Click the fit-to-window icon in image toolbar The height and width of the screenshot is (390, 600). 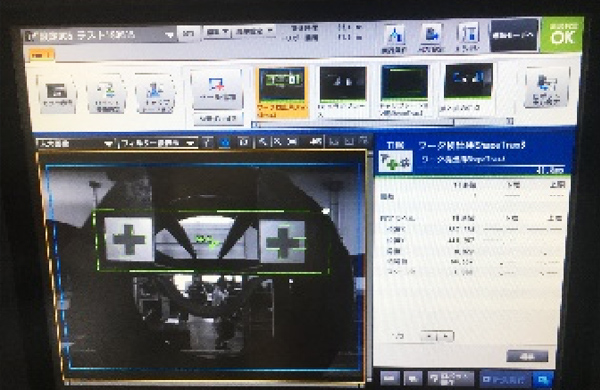point(292,142)
